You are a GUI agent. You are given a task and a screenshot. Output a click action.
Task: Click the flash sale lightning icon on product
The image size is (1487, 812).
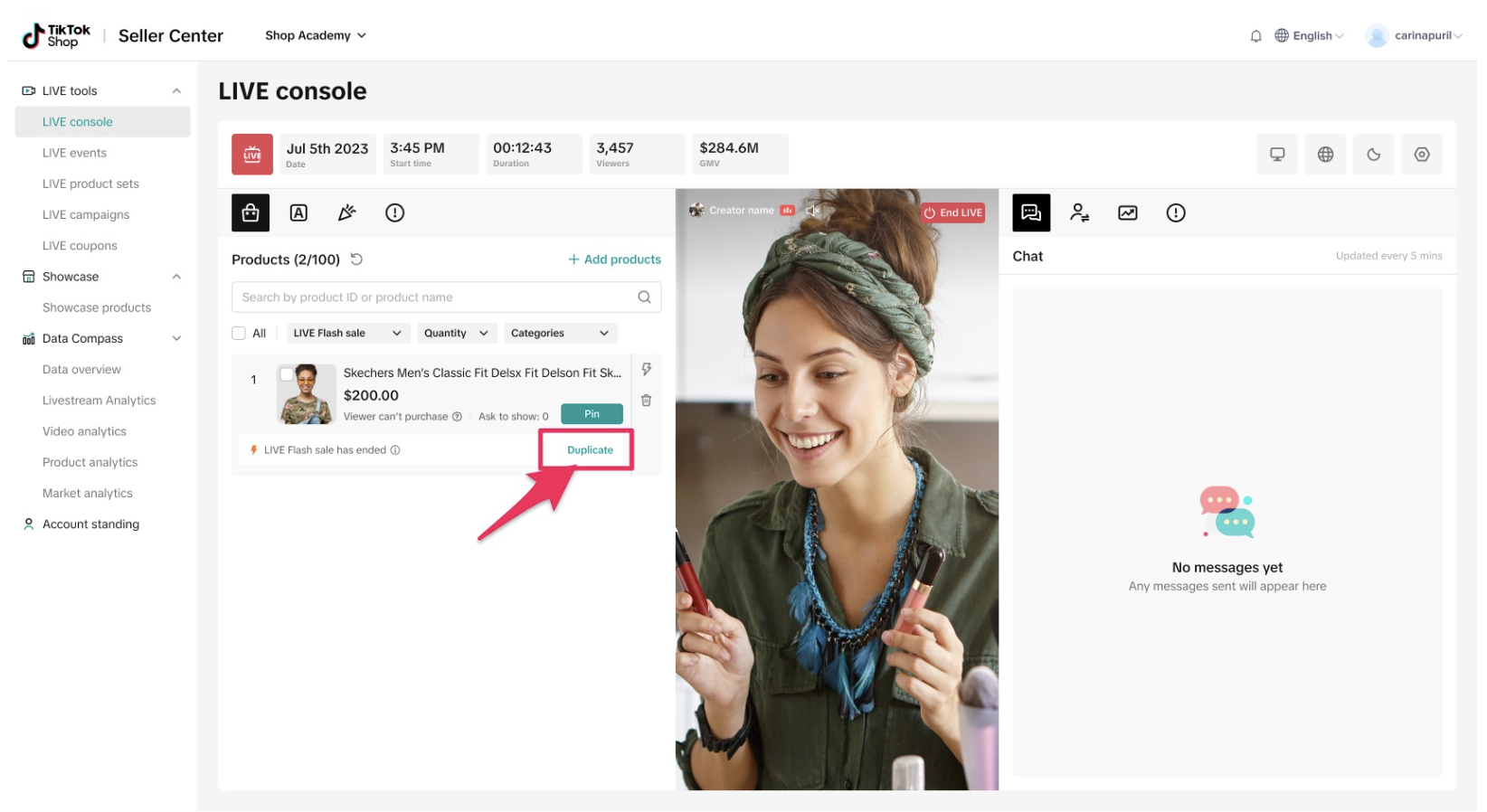tap(646, 369)
